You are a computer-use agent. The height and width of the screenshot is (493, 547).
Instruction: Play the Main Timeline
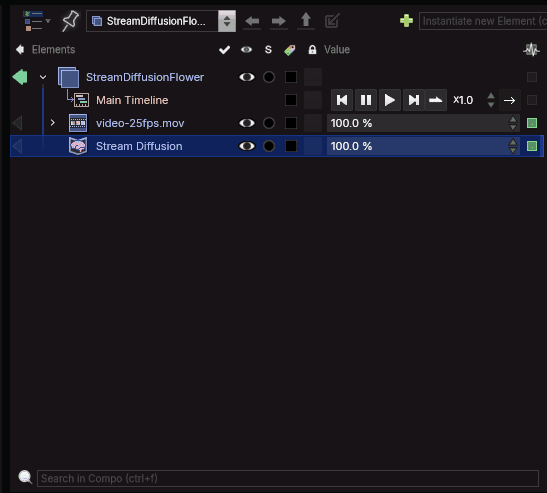389,100
